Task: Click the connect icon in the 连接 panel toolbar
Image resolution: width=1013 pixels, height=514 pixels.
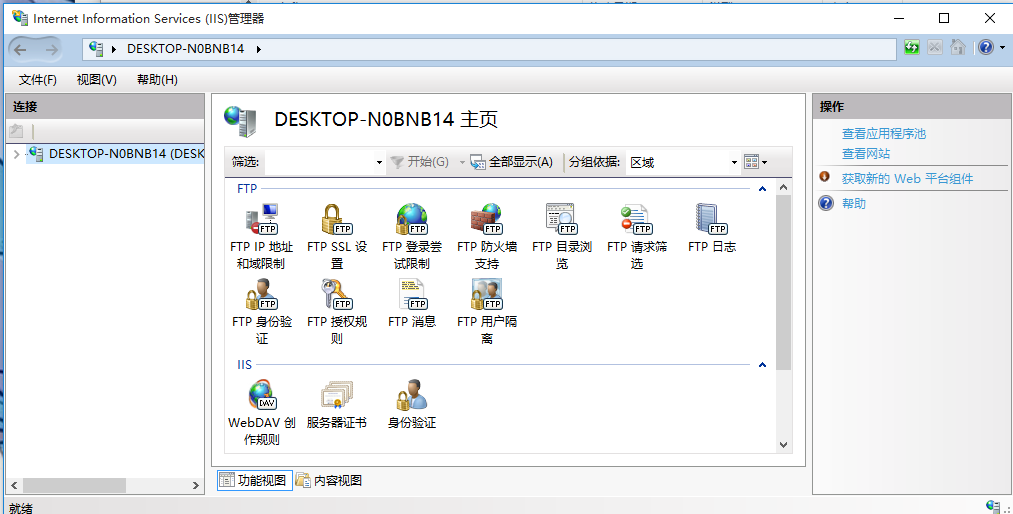Action: 17,131
